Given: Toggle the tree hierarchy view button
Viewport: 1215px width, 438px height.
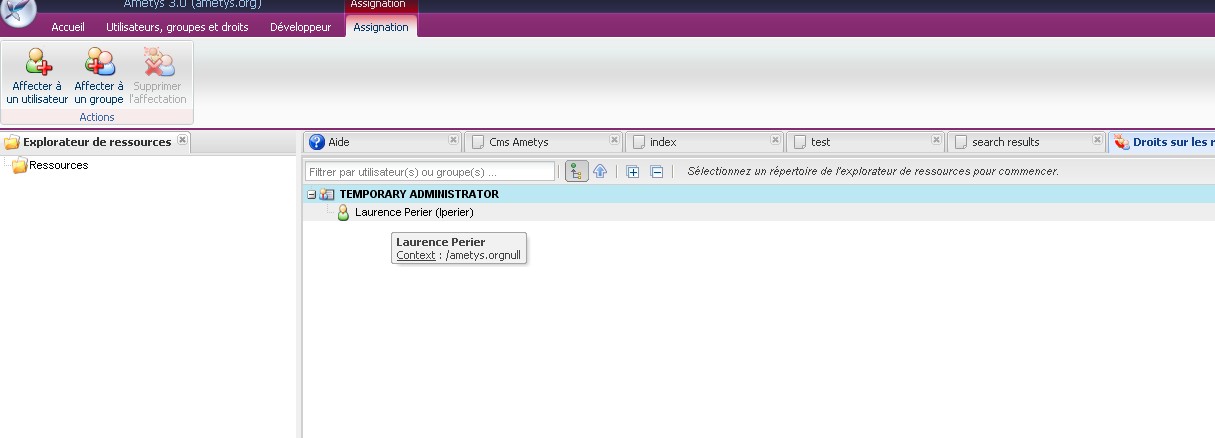Looking at the screenshot, I should (576, 172).
